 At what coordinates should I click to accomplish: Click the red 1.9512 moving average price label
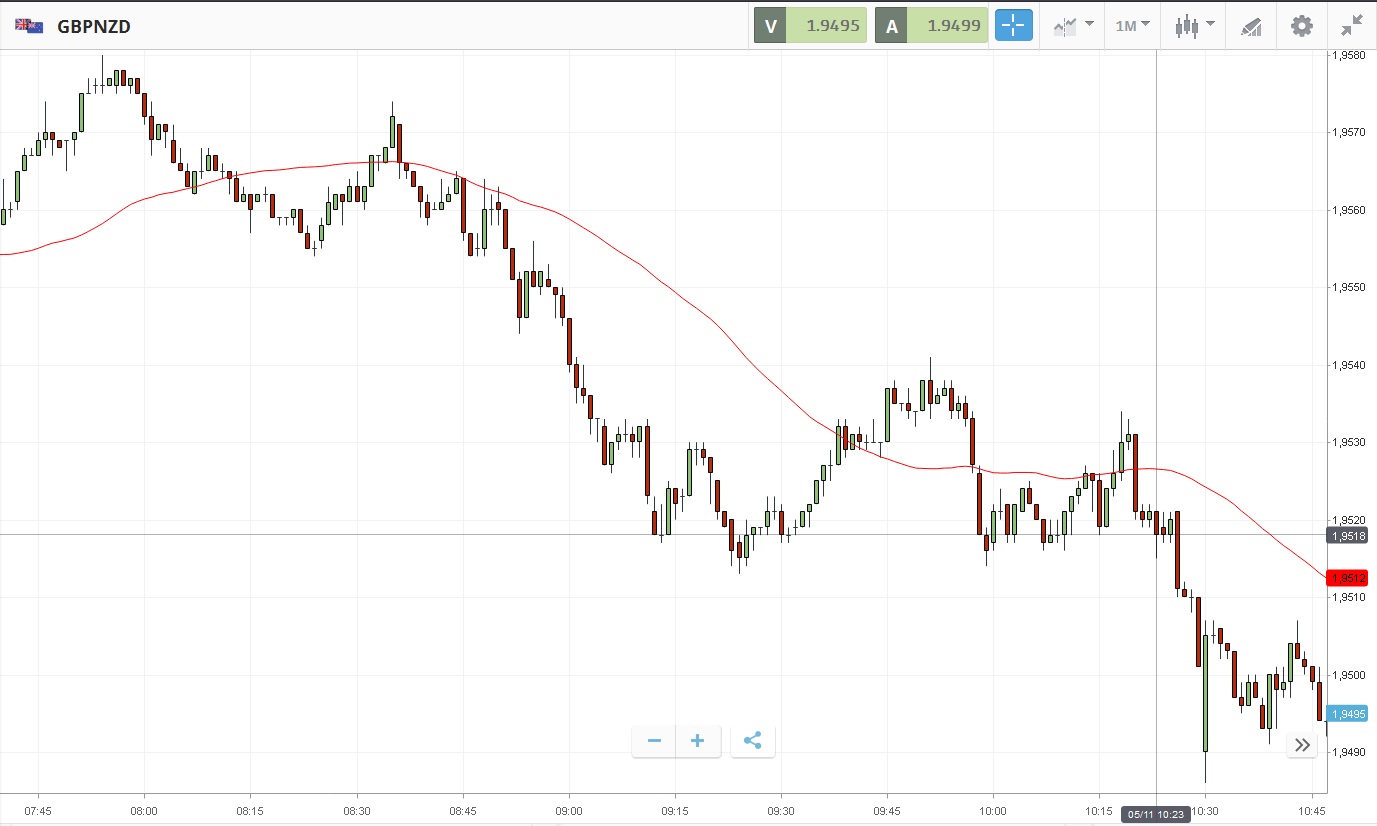(x=1346, y=578)
